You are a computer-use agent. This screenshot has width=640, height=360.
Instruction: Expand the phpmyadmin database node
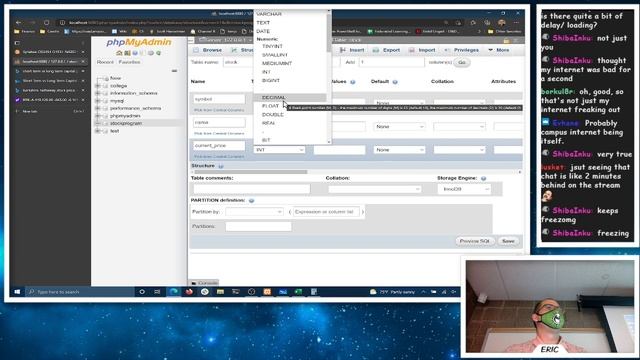point(98,116)
